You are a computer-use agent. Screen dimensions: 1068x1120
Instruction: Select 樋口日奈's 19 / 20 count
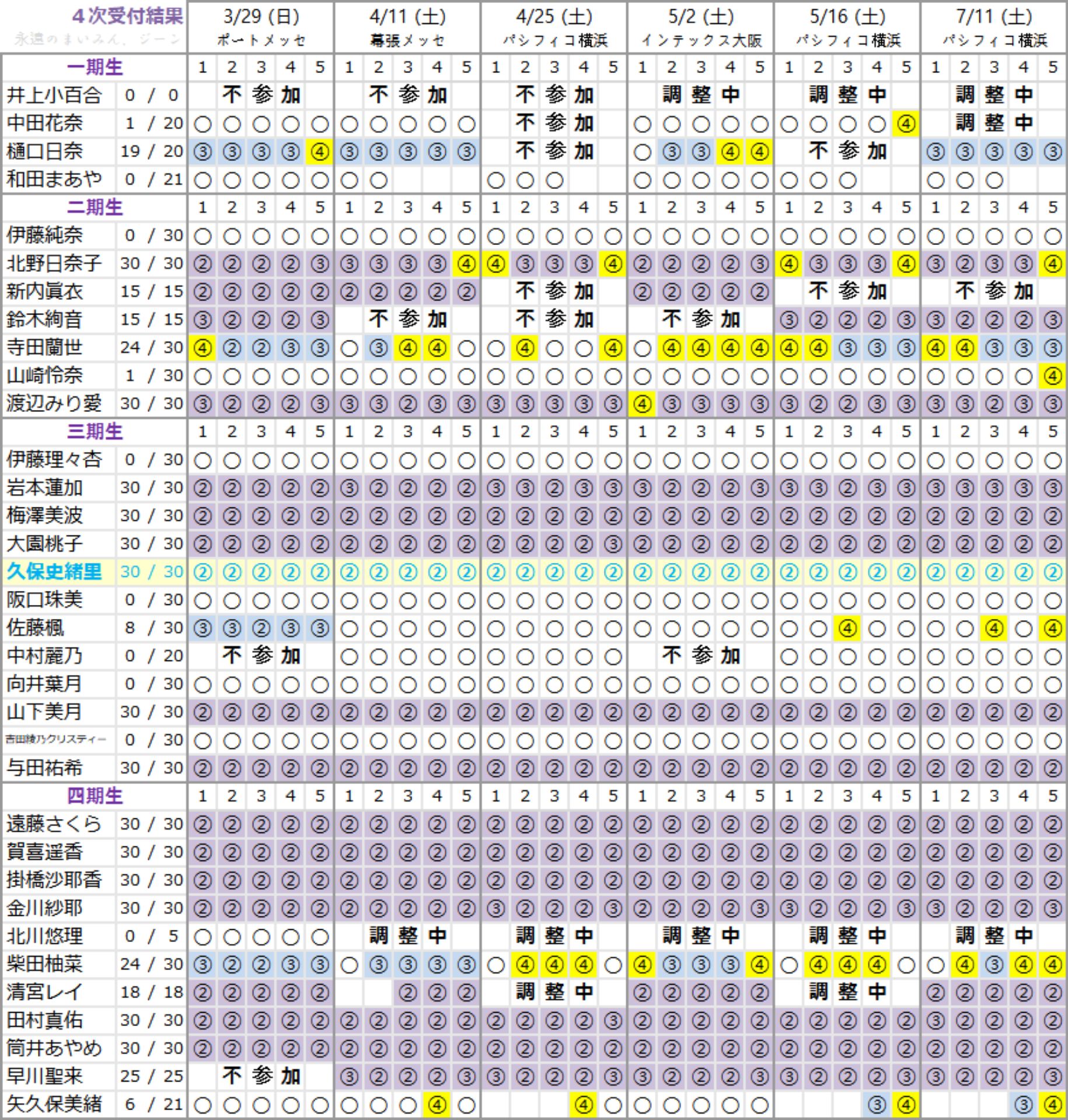click(x=151, y=152)
